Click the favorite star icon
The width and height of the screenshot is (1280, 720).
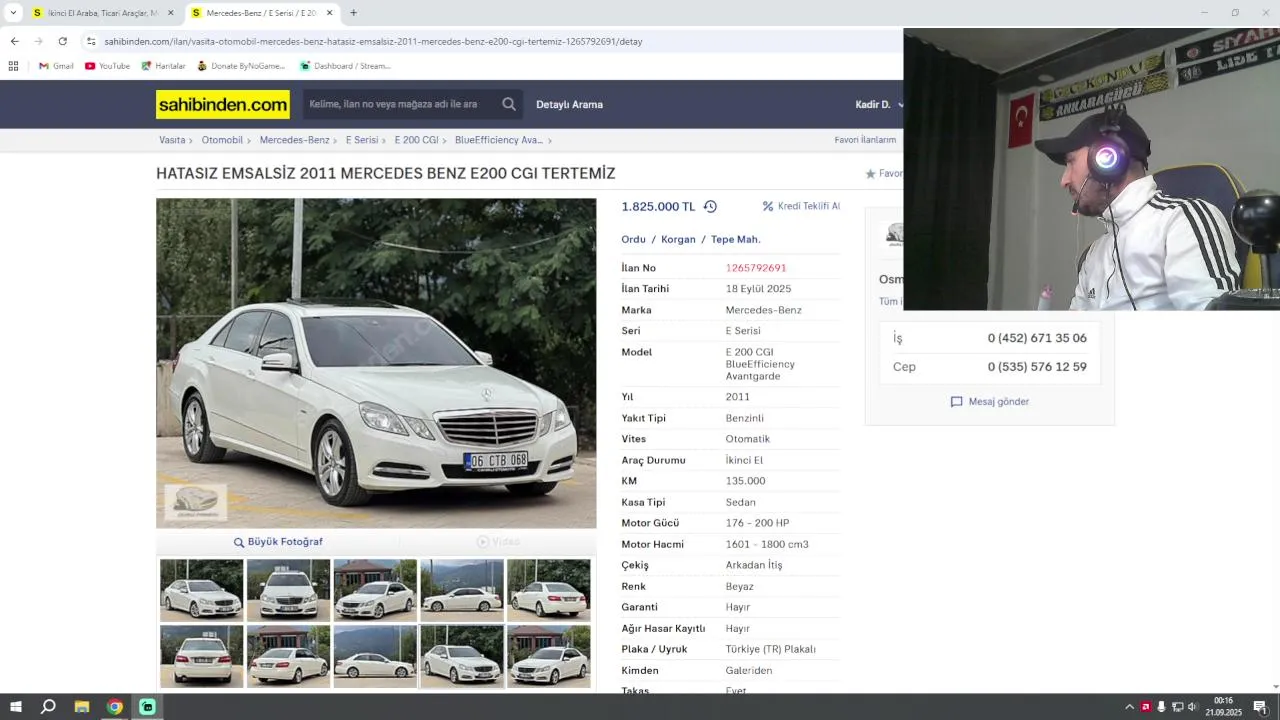[x=871, y=174]
